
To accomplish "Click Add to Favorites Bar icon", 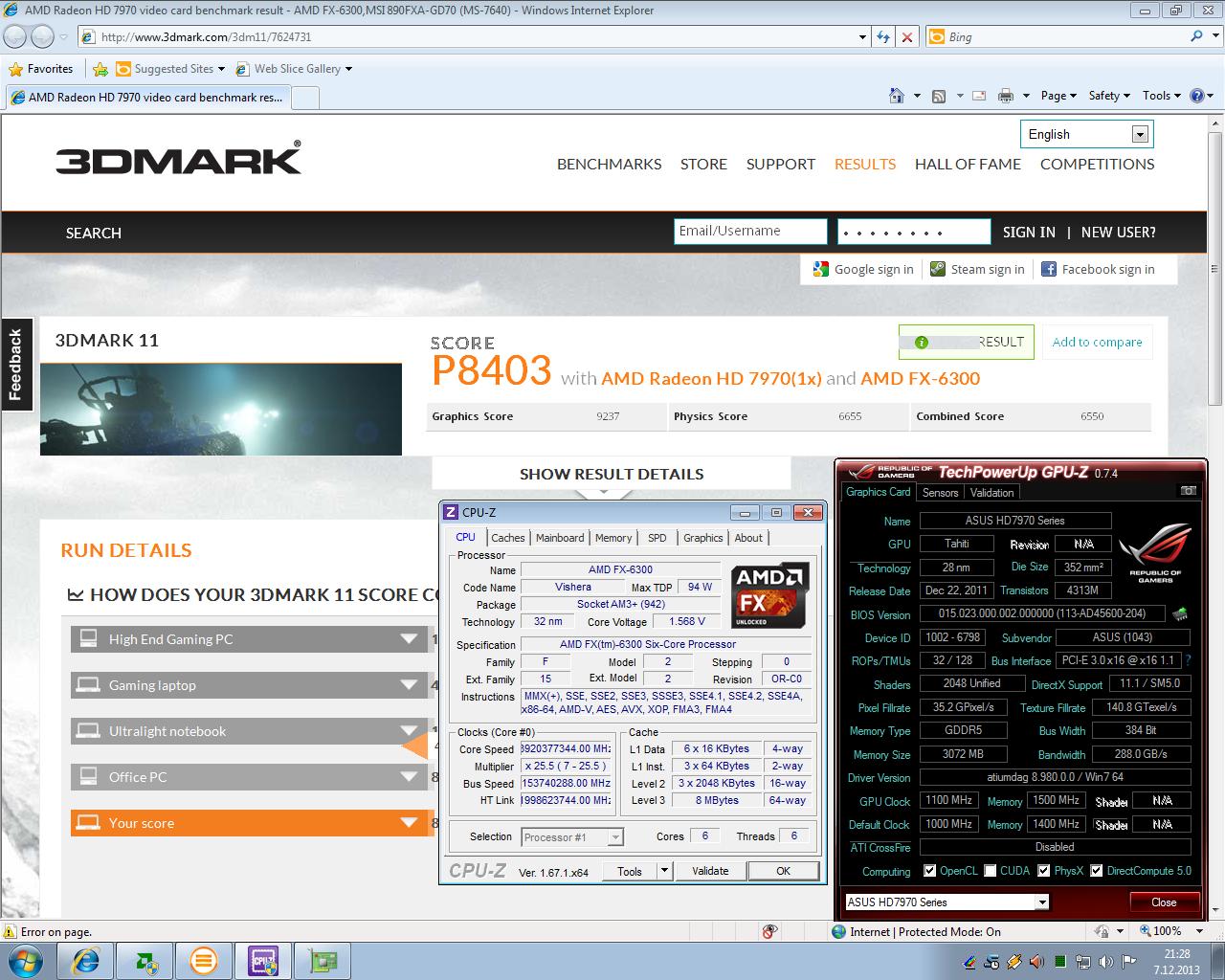I will coord(100,69).
